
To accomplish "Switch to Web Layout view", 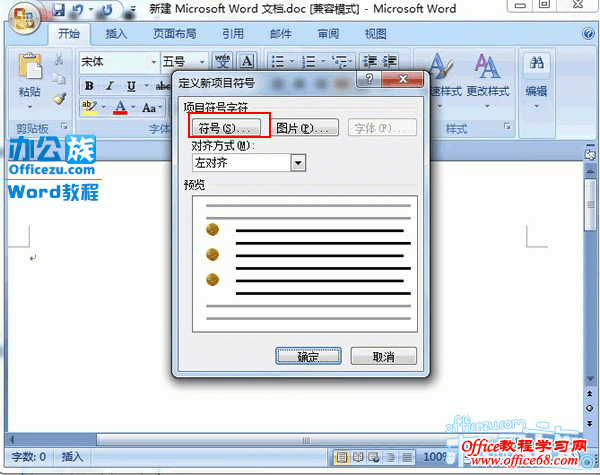I will (374, 457).
